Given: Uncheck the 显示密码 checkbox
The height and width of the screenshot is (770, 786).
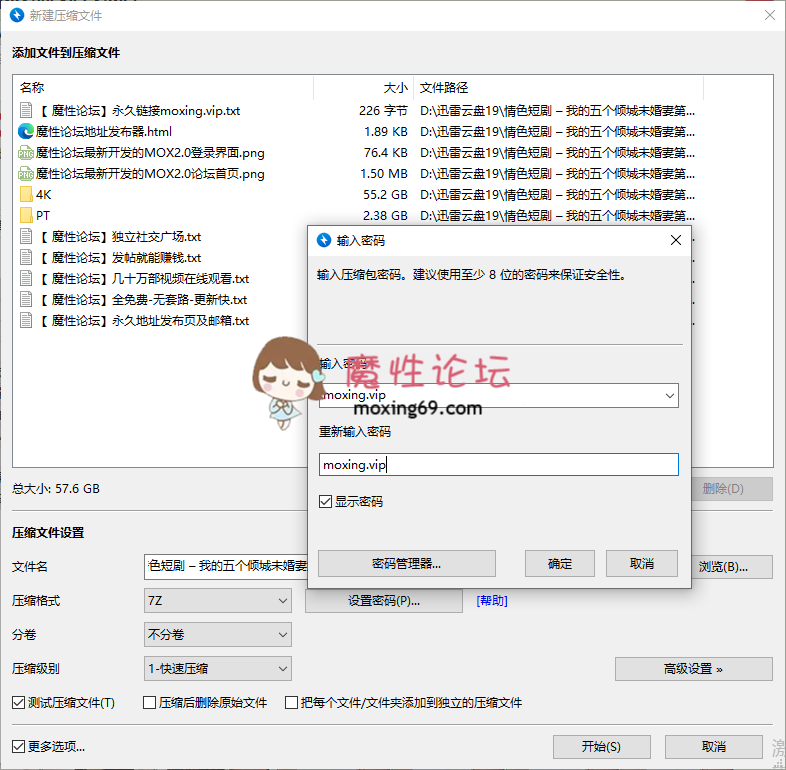Looking at the screenshot, I should coord(325,501).
